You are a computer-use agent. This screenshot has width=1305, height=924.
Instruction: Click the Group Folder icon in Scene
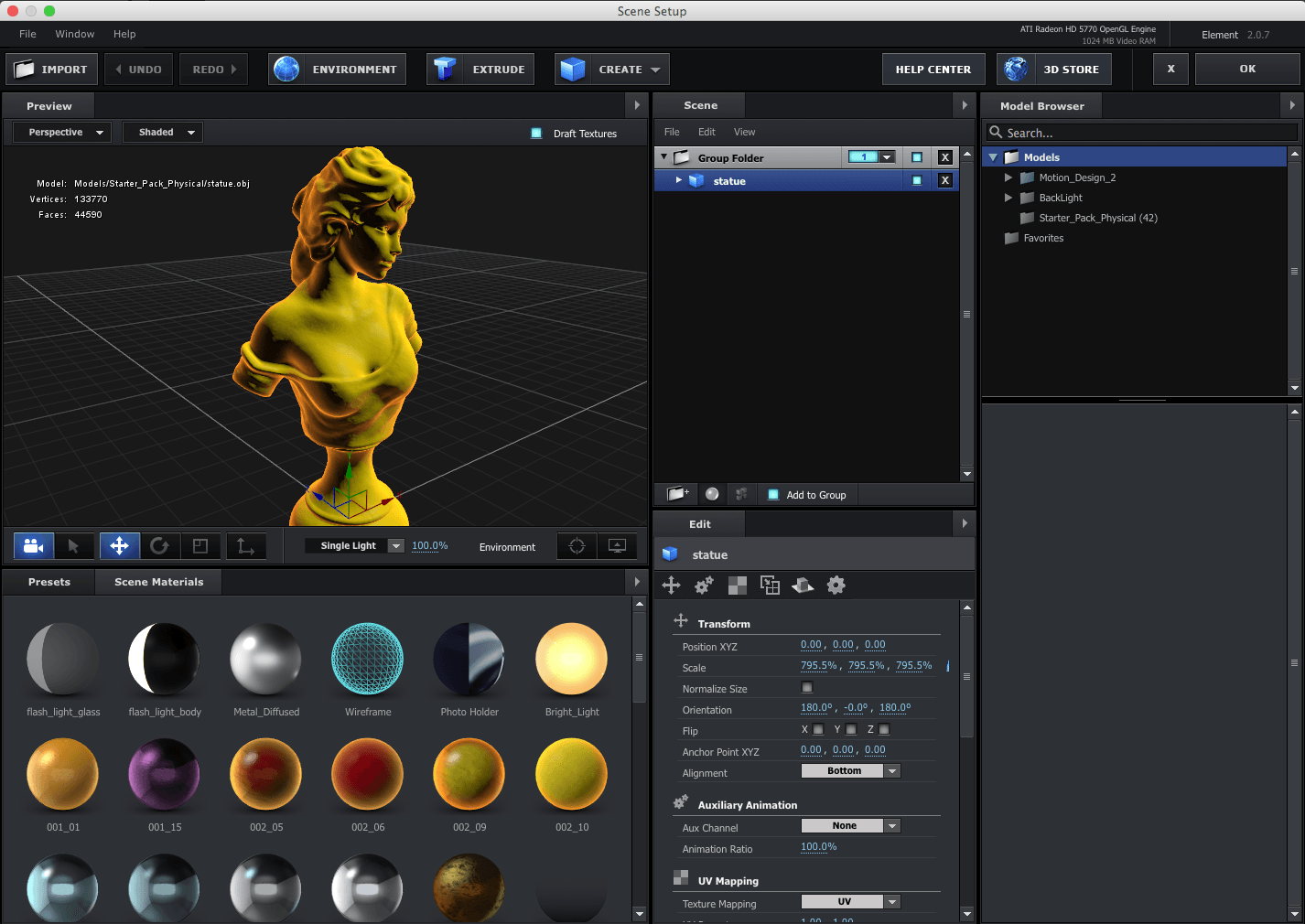(x=682, y=157)
